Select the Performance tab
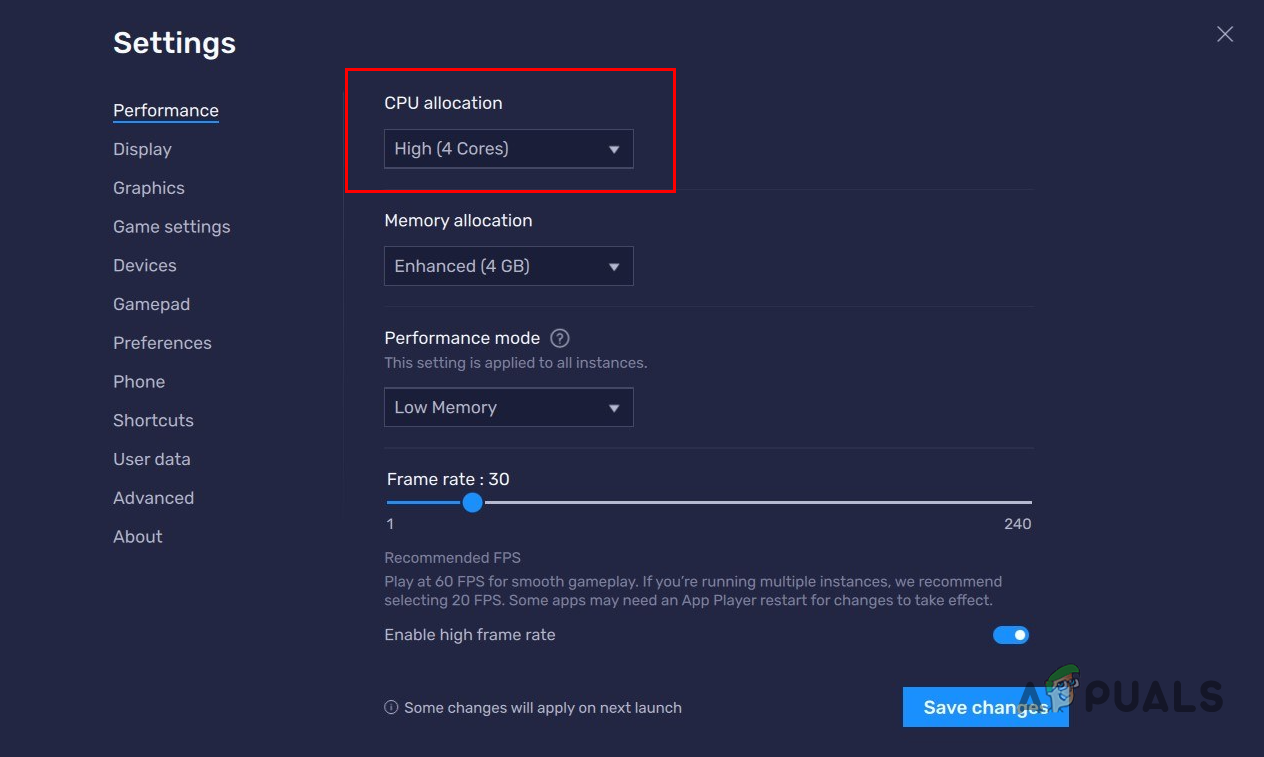1264x757 pixels. pos(165,110)
